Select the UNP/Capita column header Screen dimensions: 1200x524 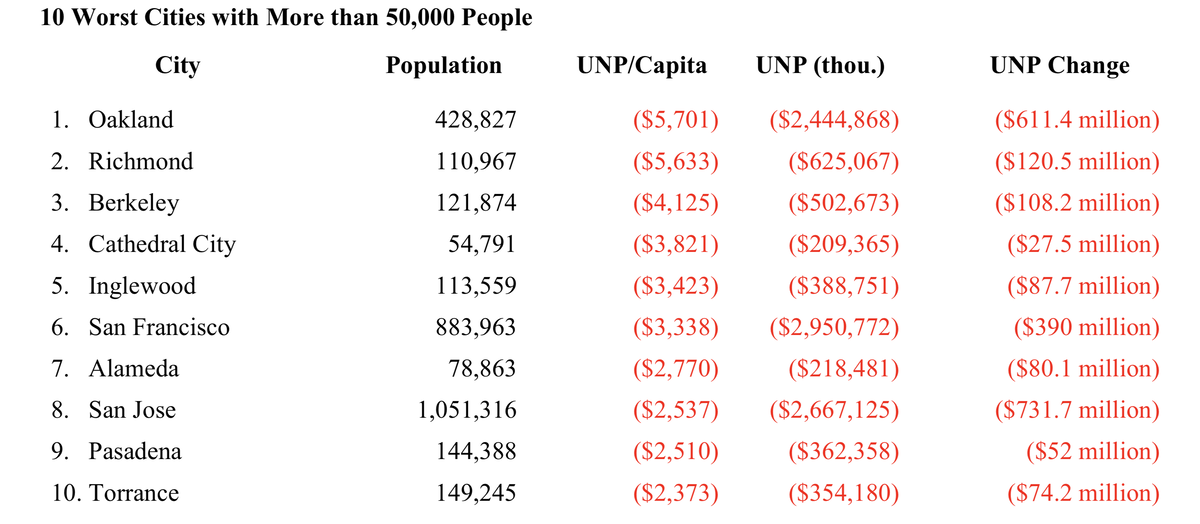click(642, 66)
